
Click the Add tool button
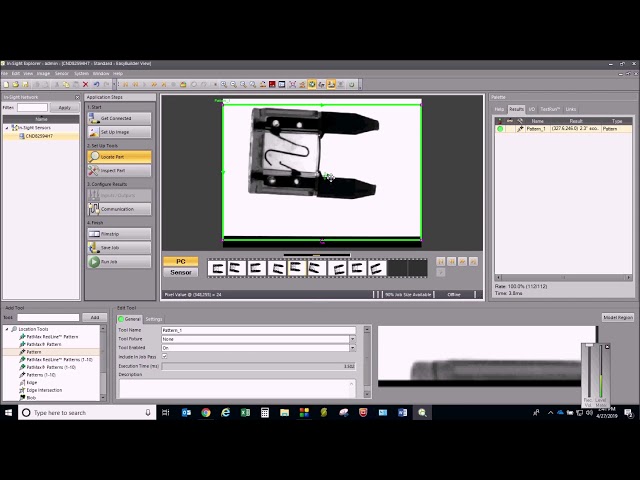95,318
